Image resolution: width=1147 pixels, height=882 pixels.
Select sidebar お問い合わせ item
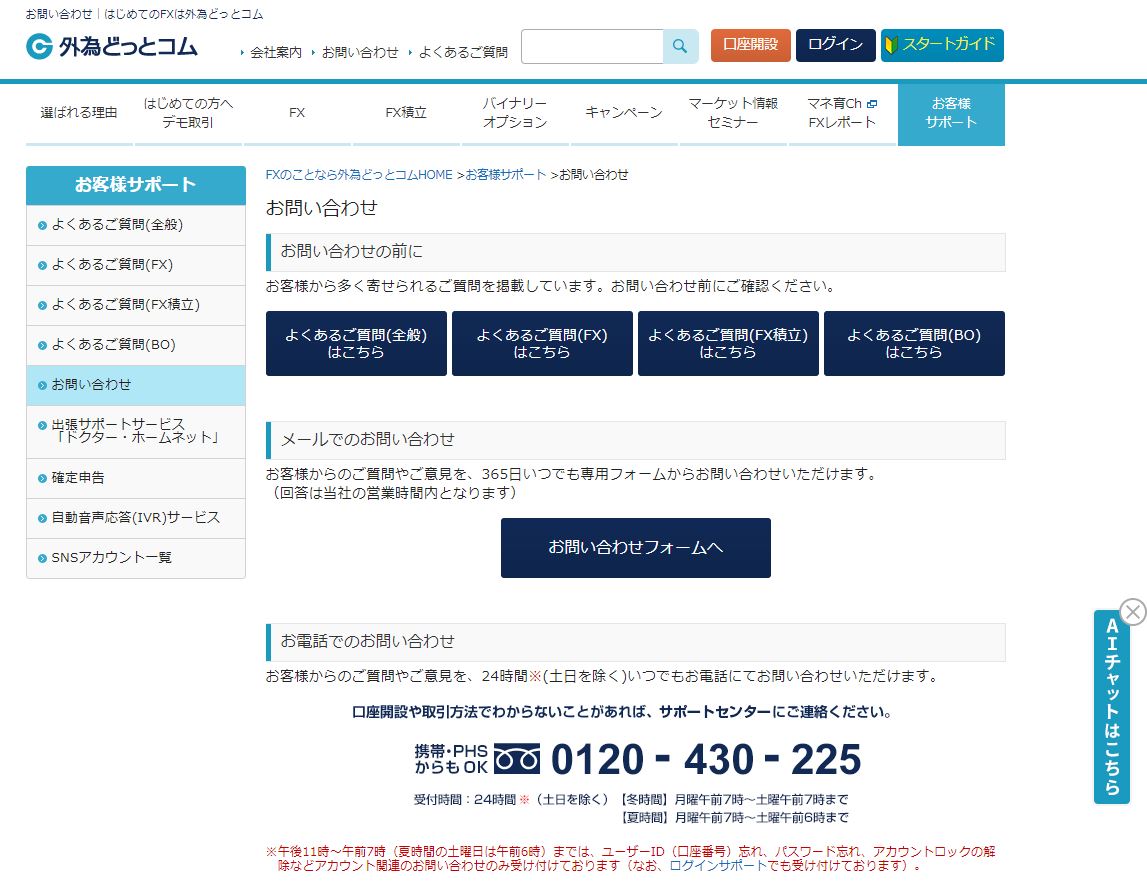tap(136, 385)
